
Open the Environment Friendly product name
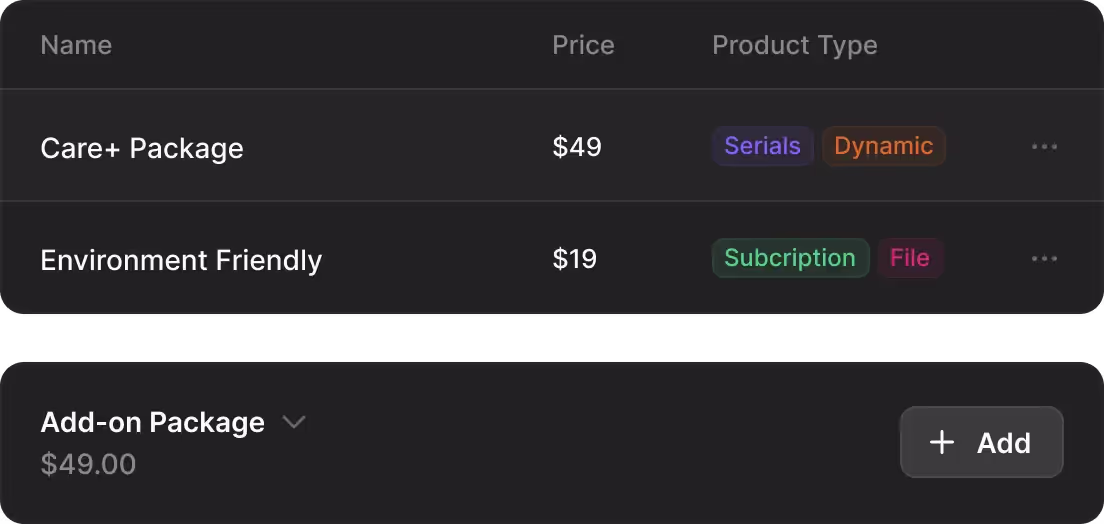(x=181, y=260)
